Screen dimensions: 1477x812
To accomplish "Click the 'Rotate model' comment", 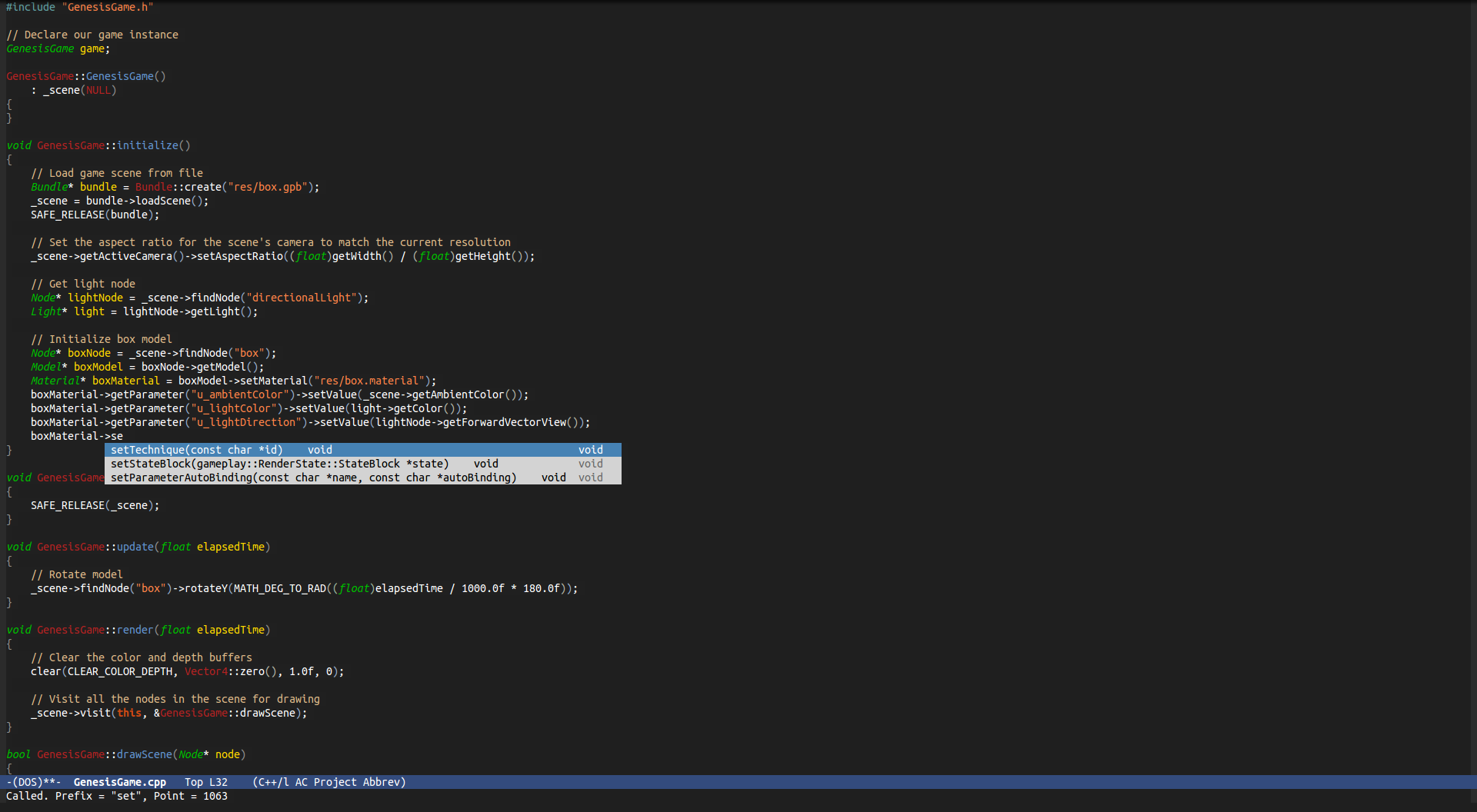I will [77, 574].
